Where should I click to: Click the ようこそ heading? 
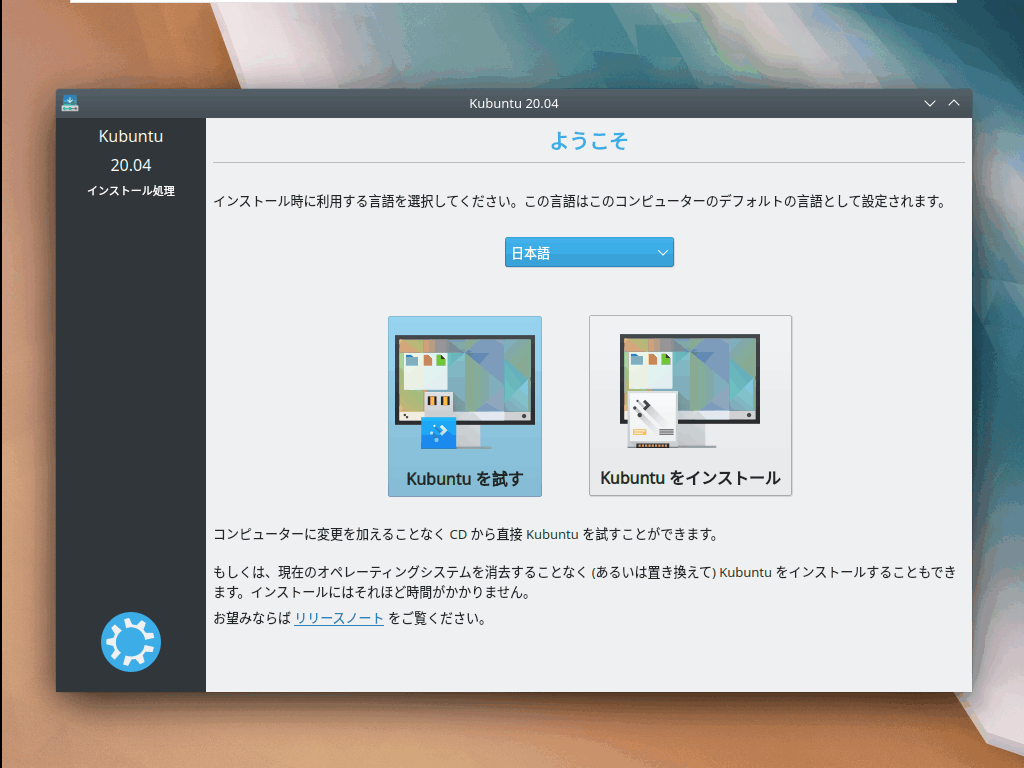(589, 140)
